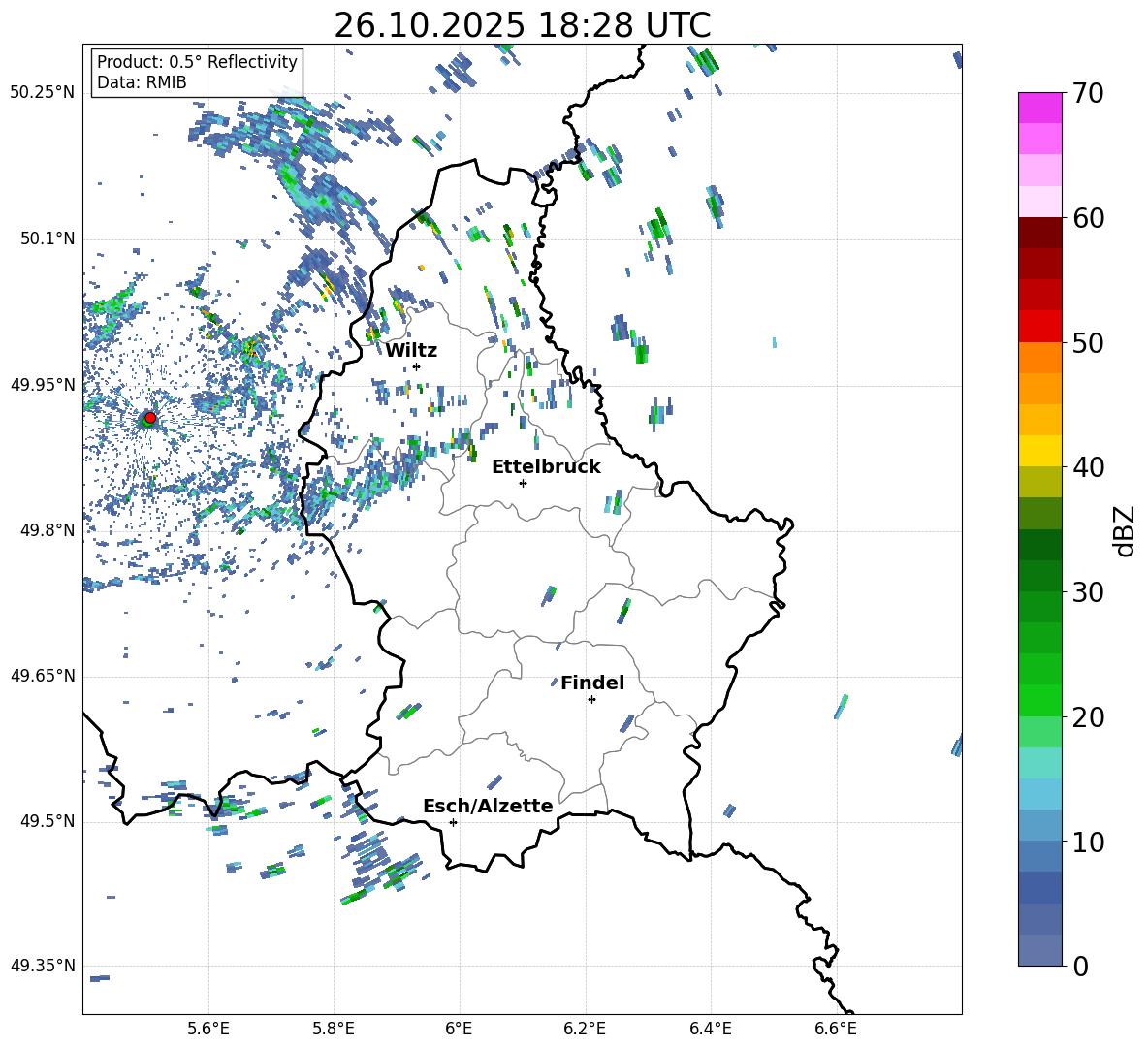
Task: Click the 70 value on the colorbar
Action: click(x=1090, y=94)
